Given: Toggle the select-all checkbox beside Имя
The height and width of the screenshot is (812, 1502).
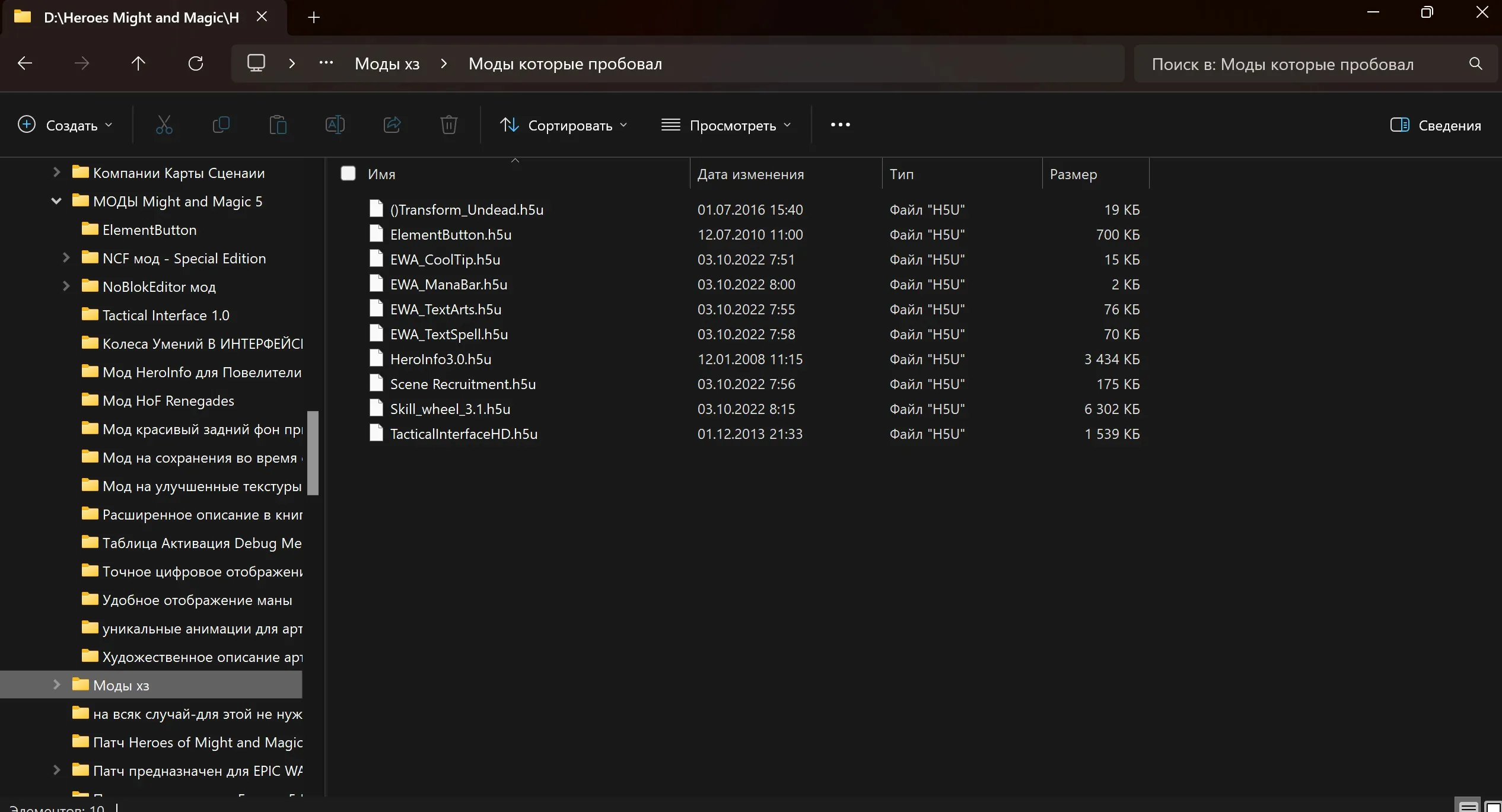Looking at the screenshot, I should (348, 173).
